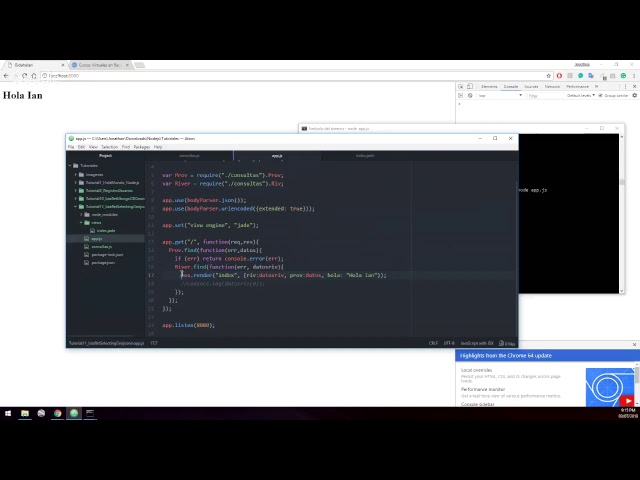
Task: Close the DevTools panel
Action: pos(634,87)
